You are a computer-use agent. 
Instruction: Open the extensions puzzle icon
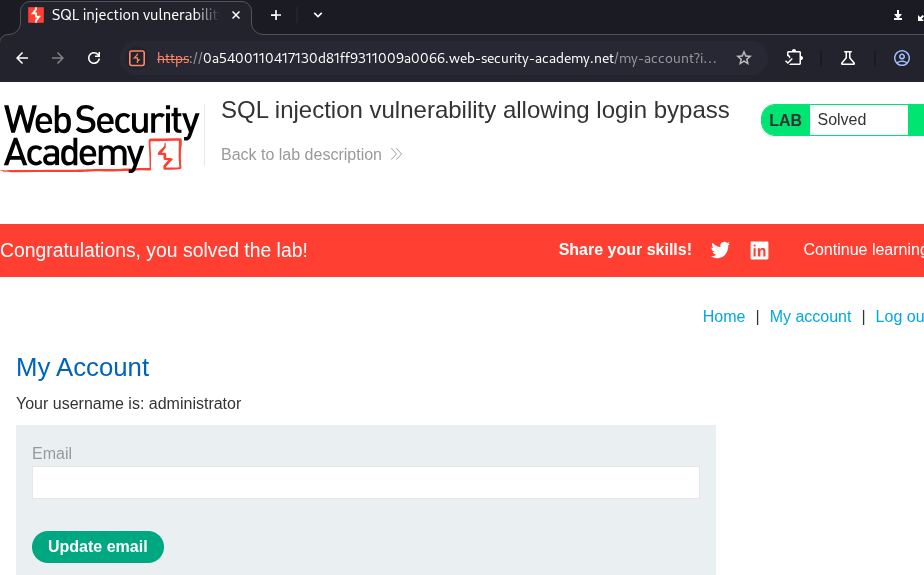[x=794, y=58]
